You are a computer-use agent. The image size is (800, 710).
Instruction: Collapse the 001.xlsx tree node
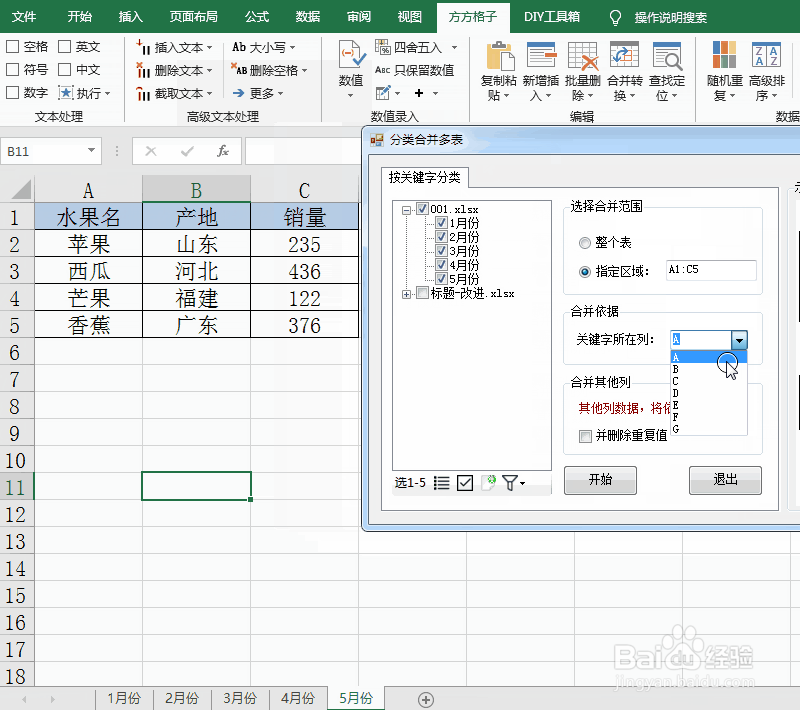406,210
